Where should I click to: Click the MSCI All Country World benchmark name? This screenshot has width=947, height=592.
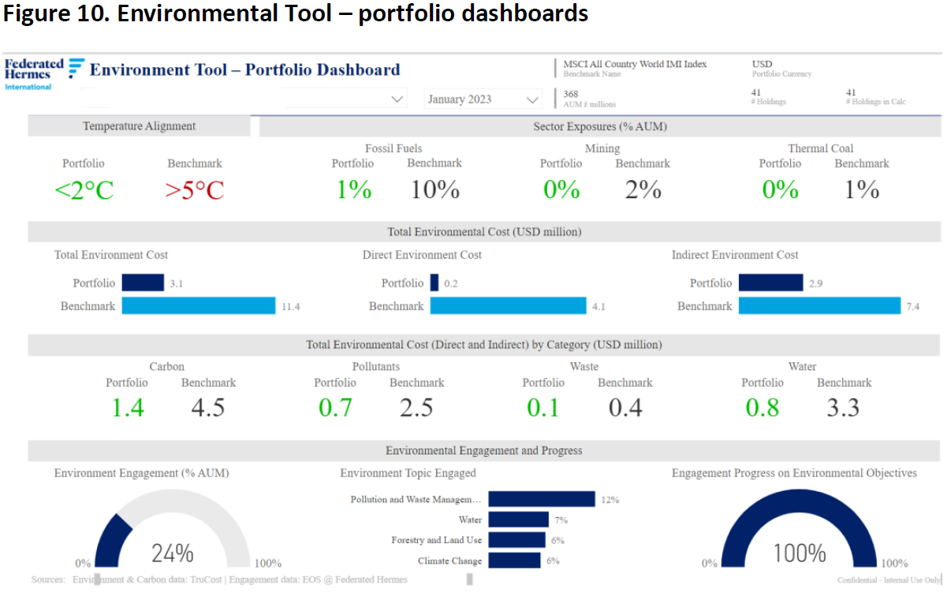click(635, 64)
